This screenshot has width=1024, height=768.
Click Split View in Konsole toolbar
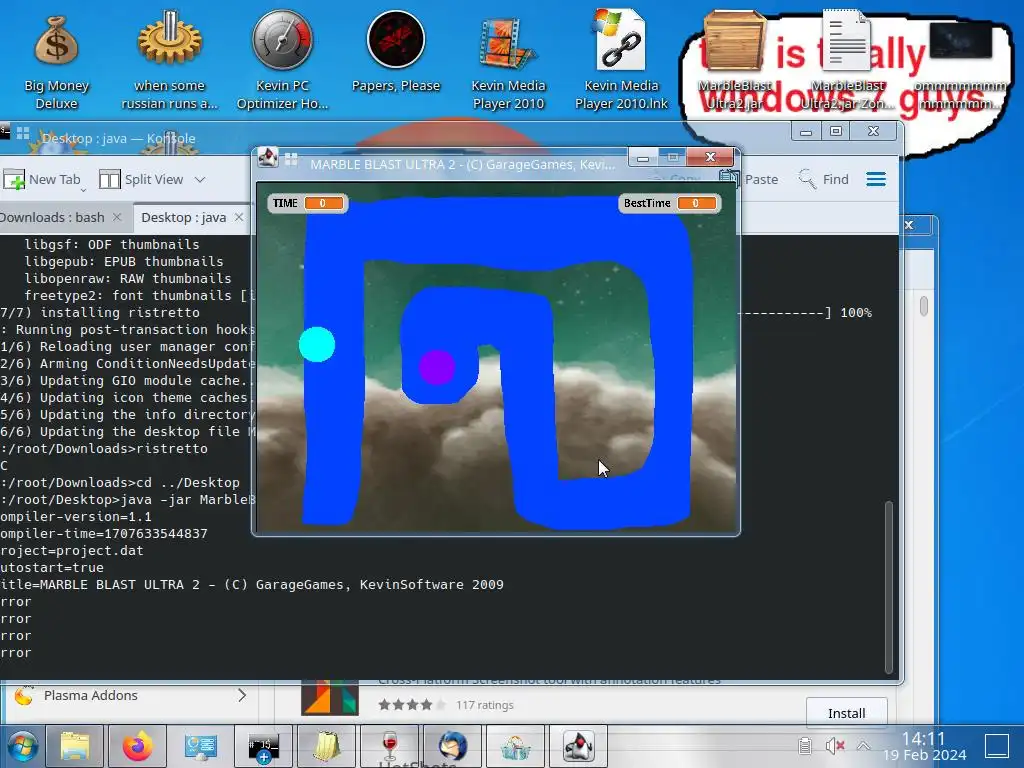[142, 180]
